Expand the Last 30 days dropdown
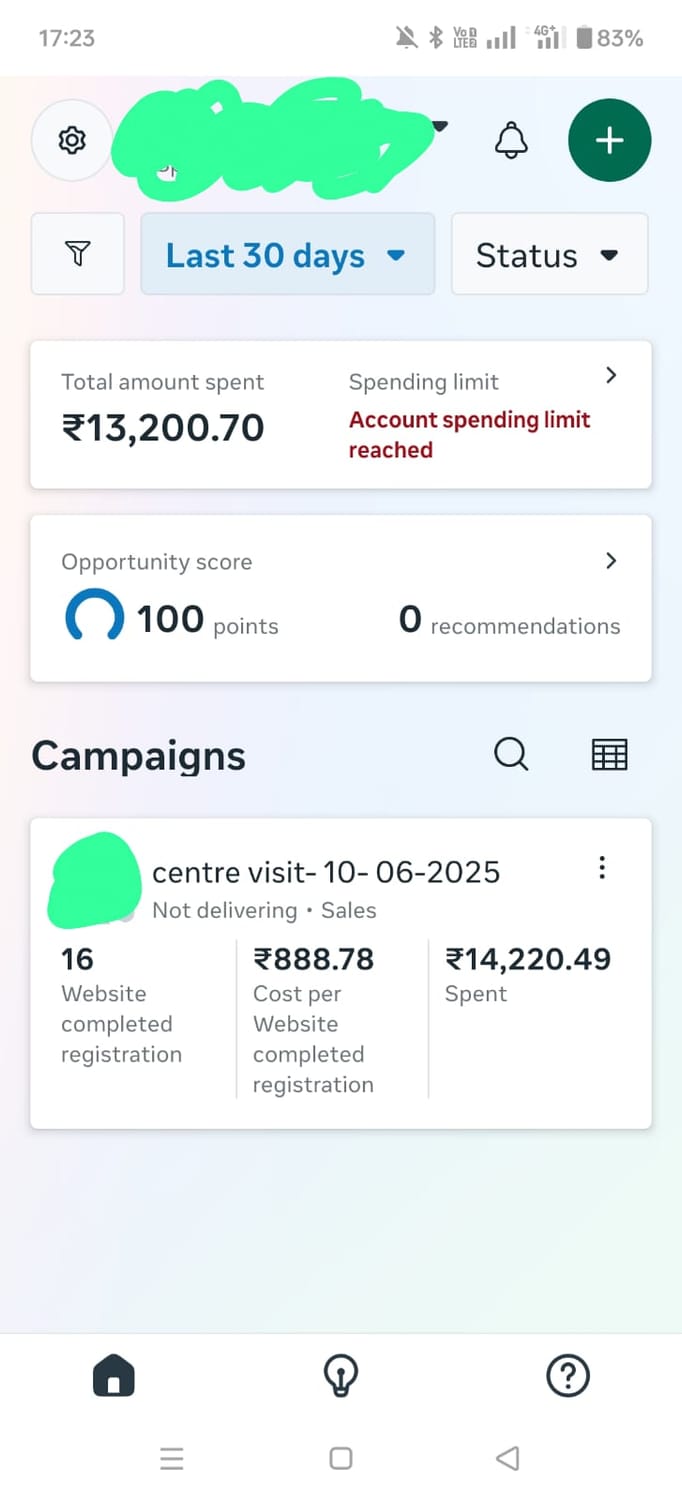 click(x=287, y=255)
